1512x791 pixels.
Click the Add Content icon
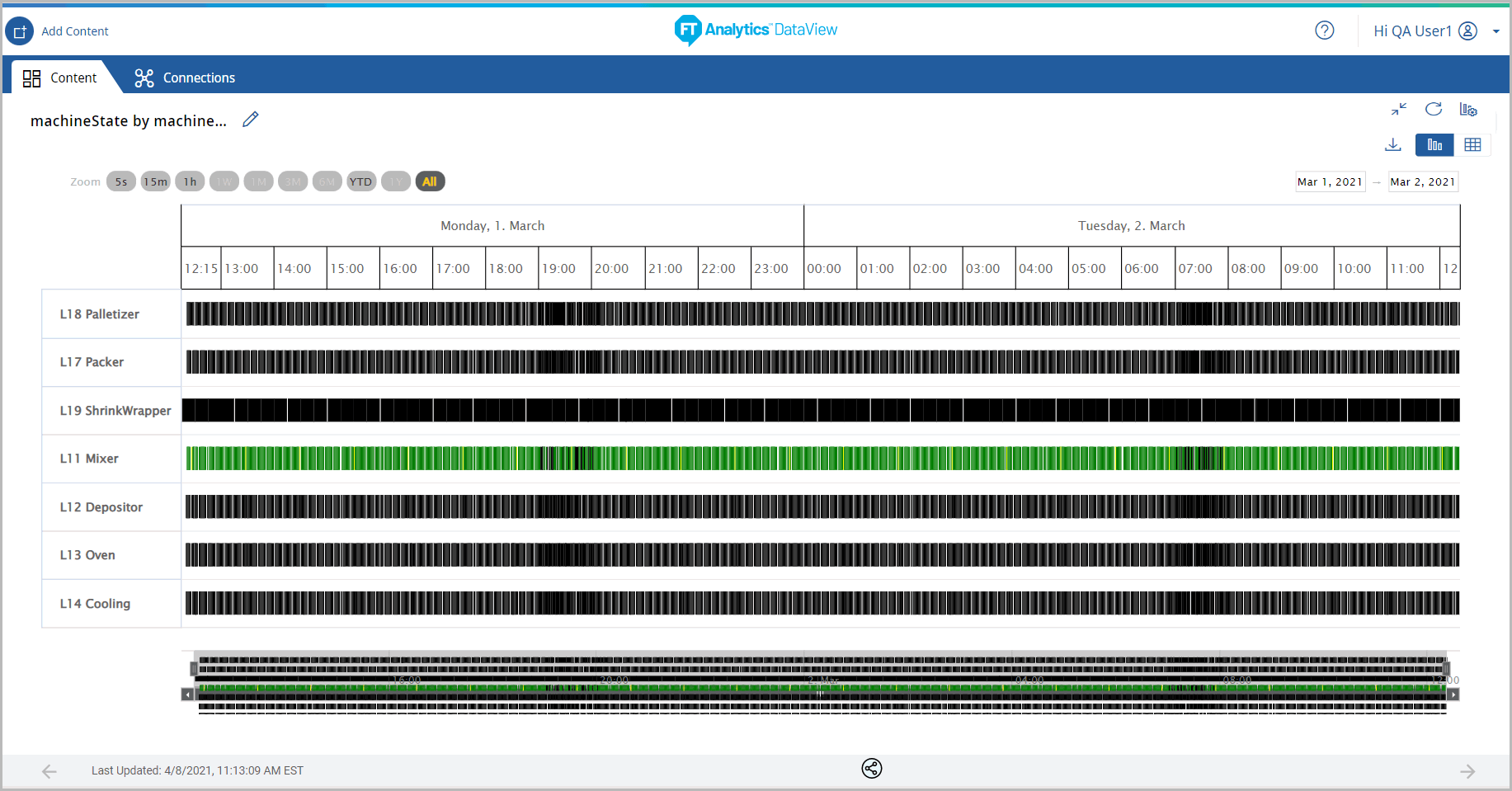[19, 31]
